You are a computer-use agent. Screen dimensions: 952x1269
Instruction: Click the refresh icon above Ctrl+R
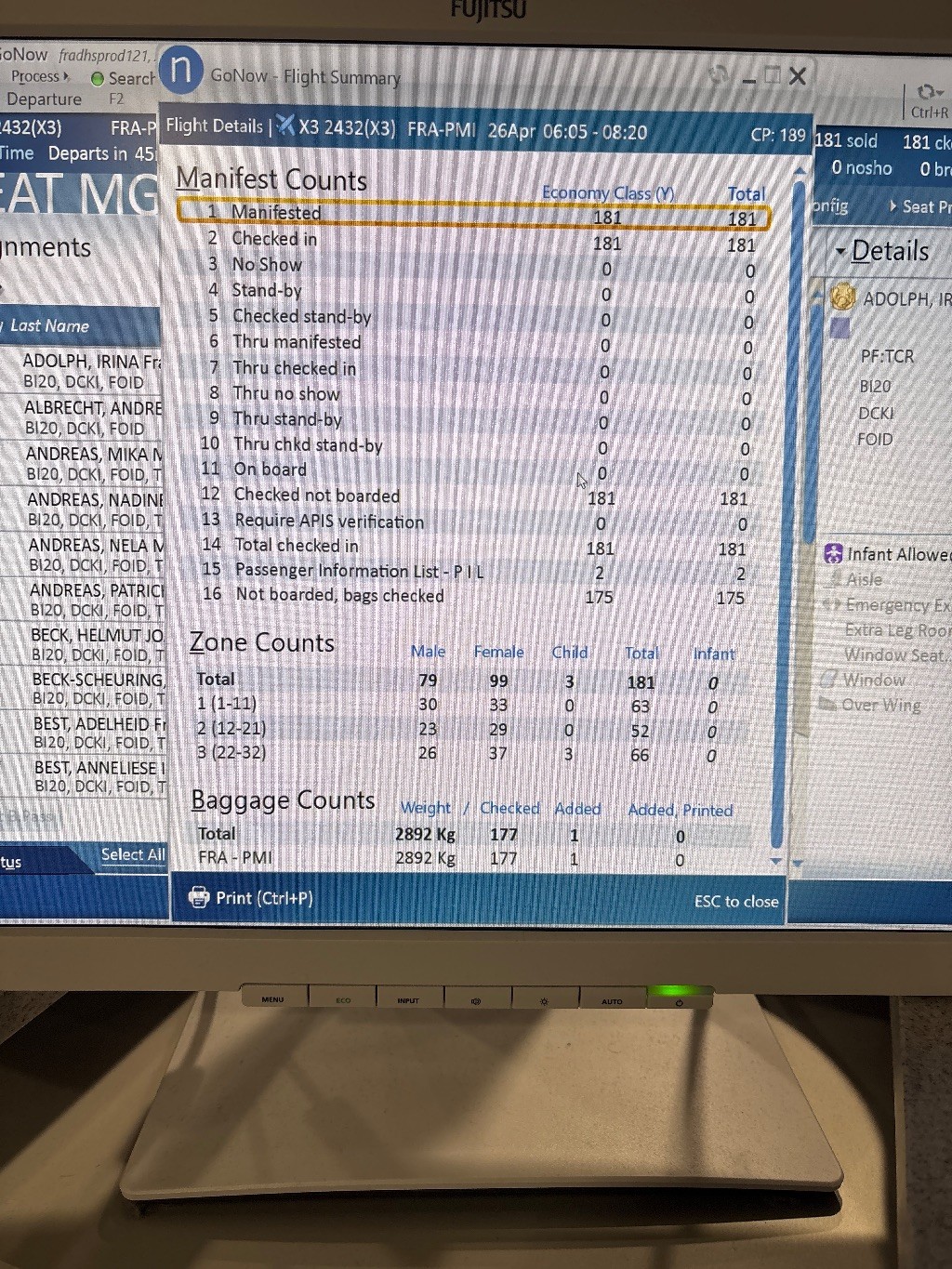coord(930,92)
